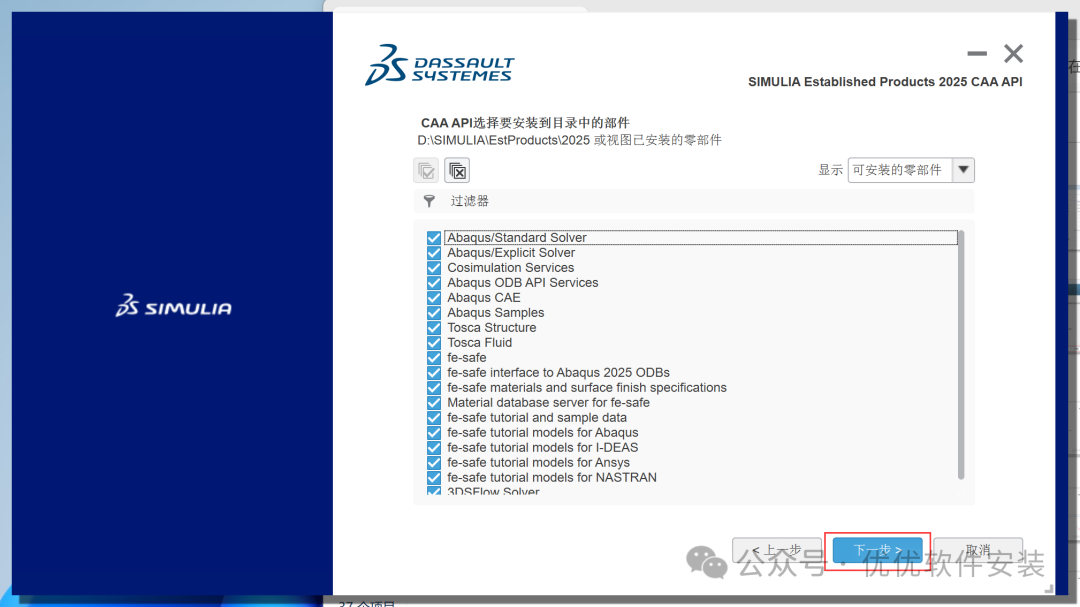Click the installable components combo box

click(899, 170)
